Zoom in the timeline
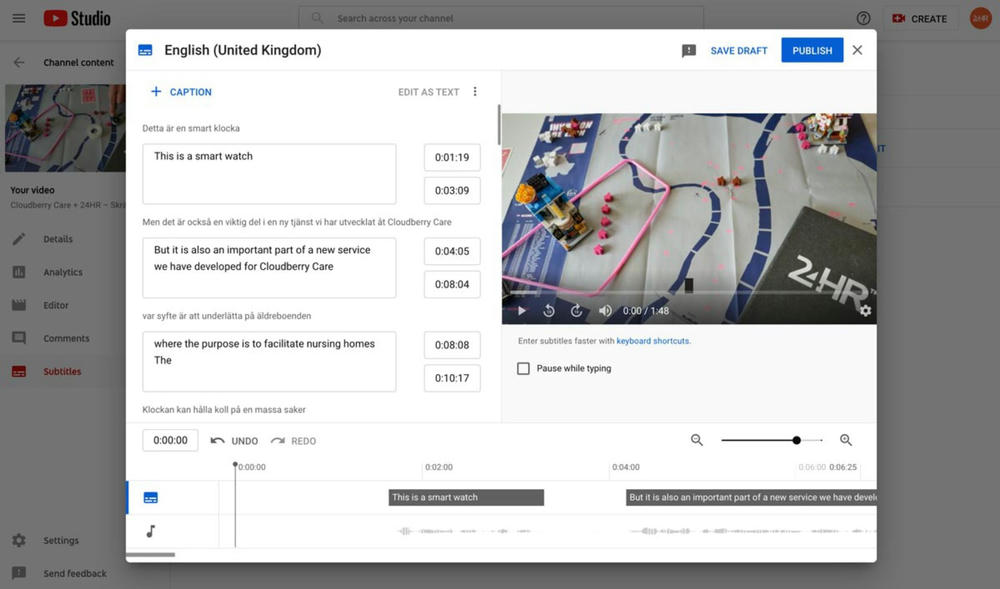Screen dimensions: 1000x589 point(846,440)
